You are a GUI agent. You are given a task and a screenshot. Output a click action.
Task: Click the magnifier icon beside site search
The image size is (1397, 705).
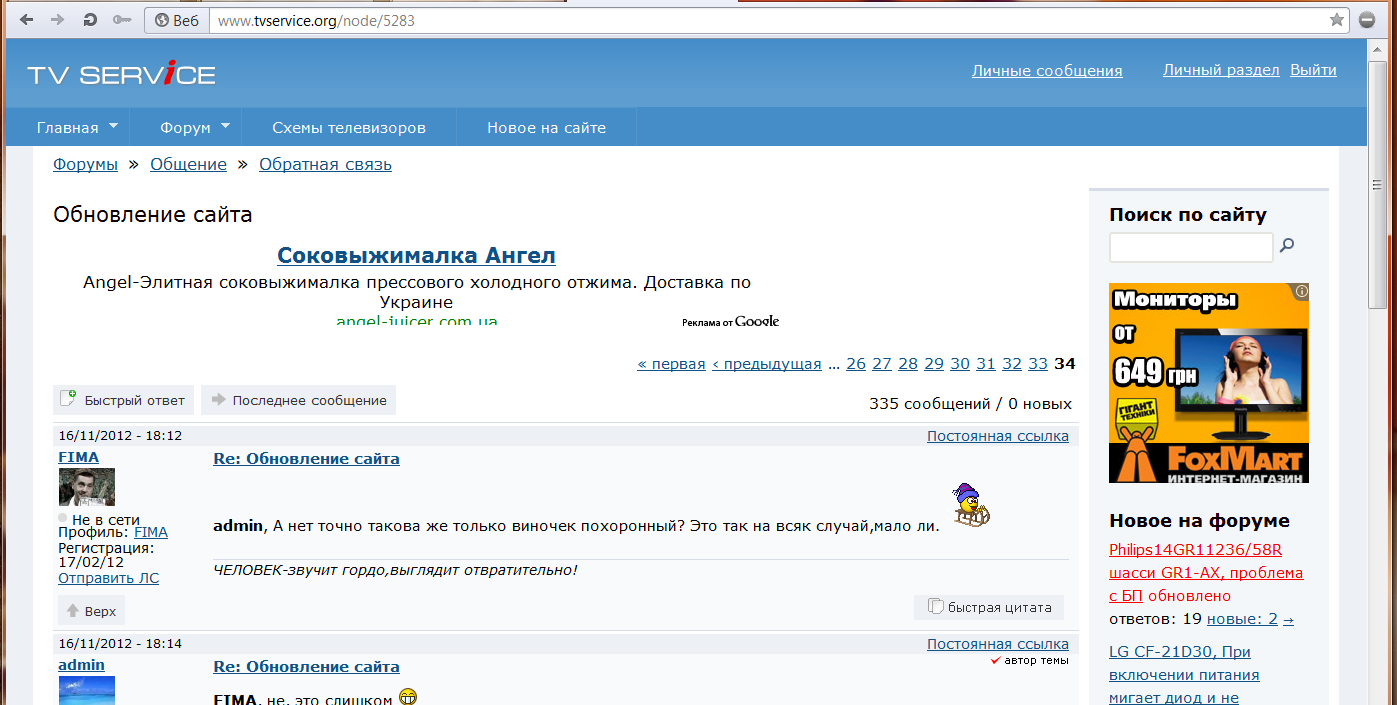[1288, 245]
